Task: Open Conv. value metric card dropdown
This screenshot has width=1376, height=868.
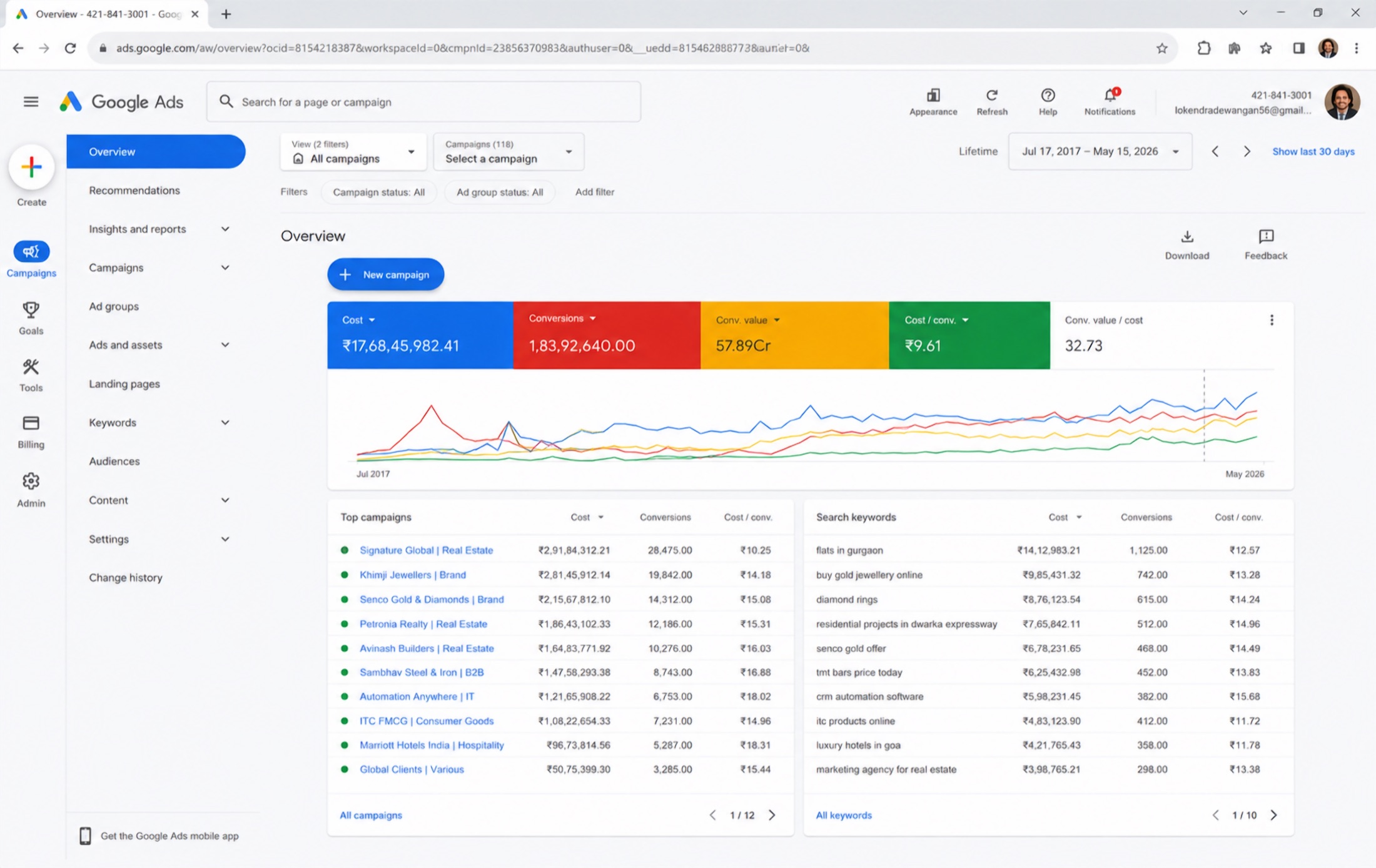Action: tap(747, 320)
